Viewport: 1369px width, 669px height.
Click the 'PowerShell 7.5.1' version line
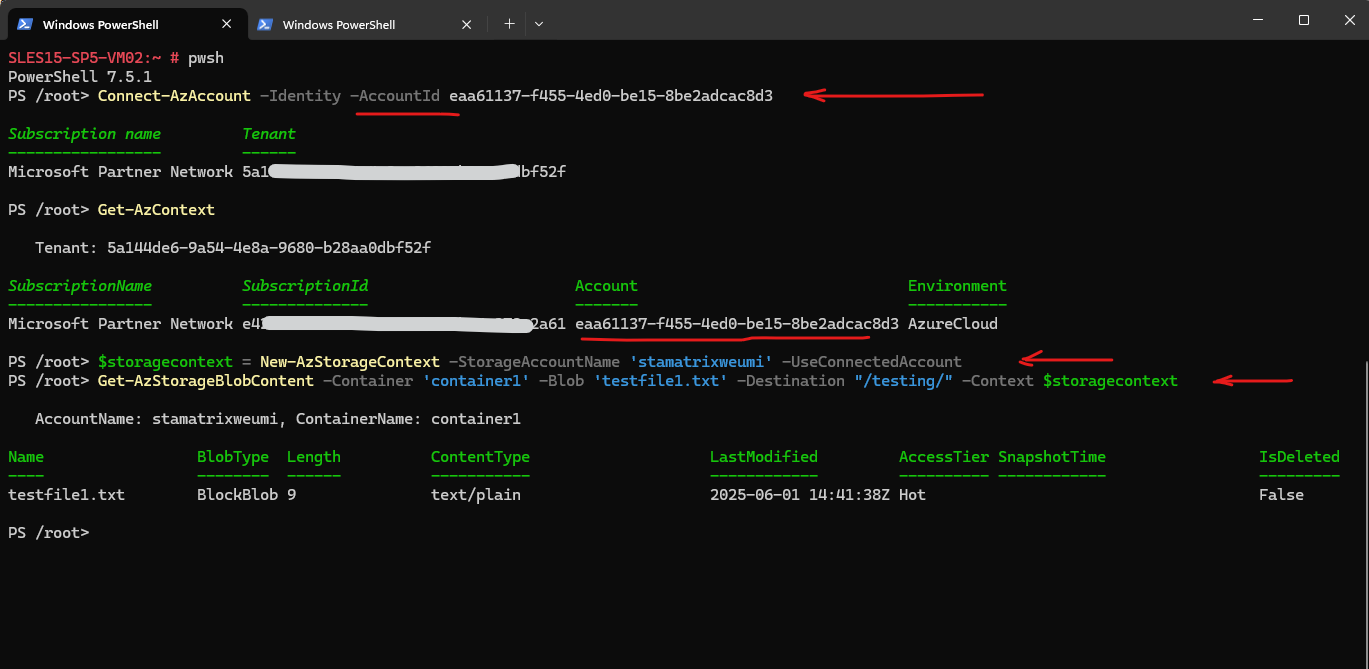pos(80,77)
